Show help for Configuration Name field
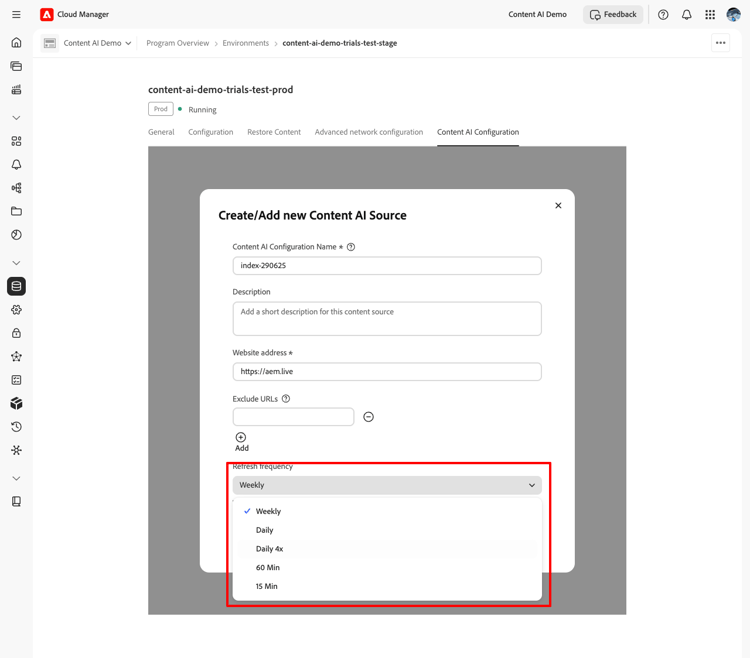Screen dimensions: 750x658 click(351, 247)
